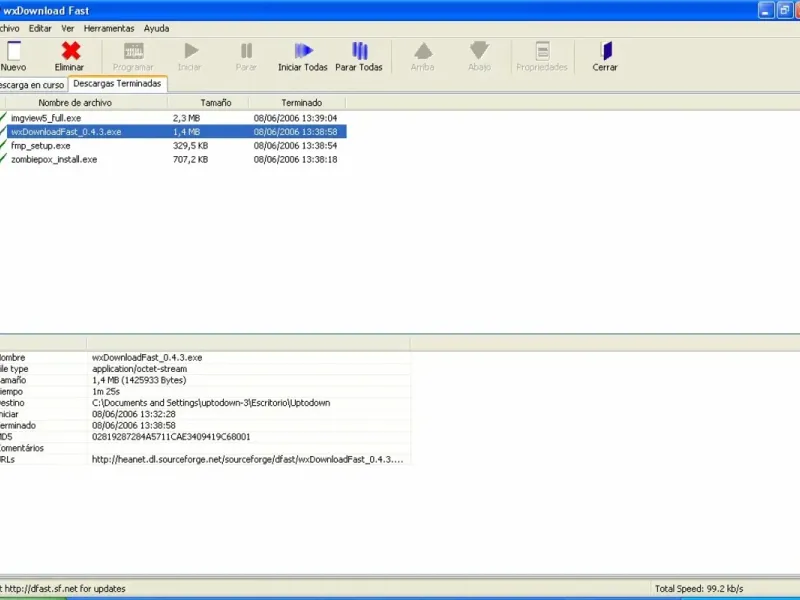Click the green check next to fmp_setup.exe
This screenshot has width=800, height=600.
(x=3, y=145)
